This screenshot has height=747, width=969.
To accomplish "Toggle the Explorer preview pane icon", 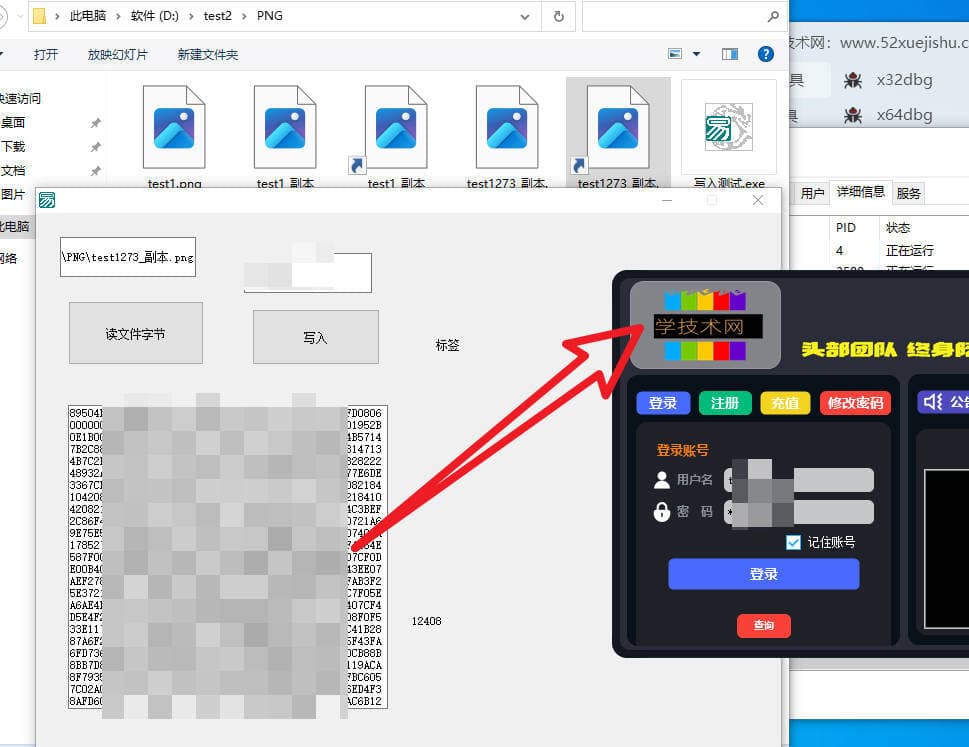I will [730, 54].
